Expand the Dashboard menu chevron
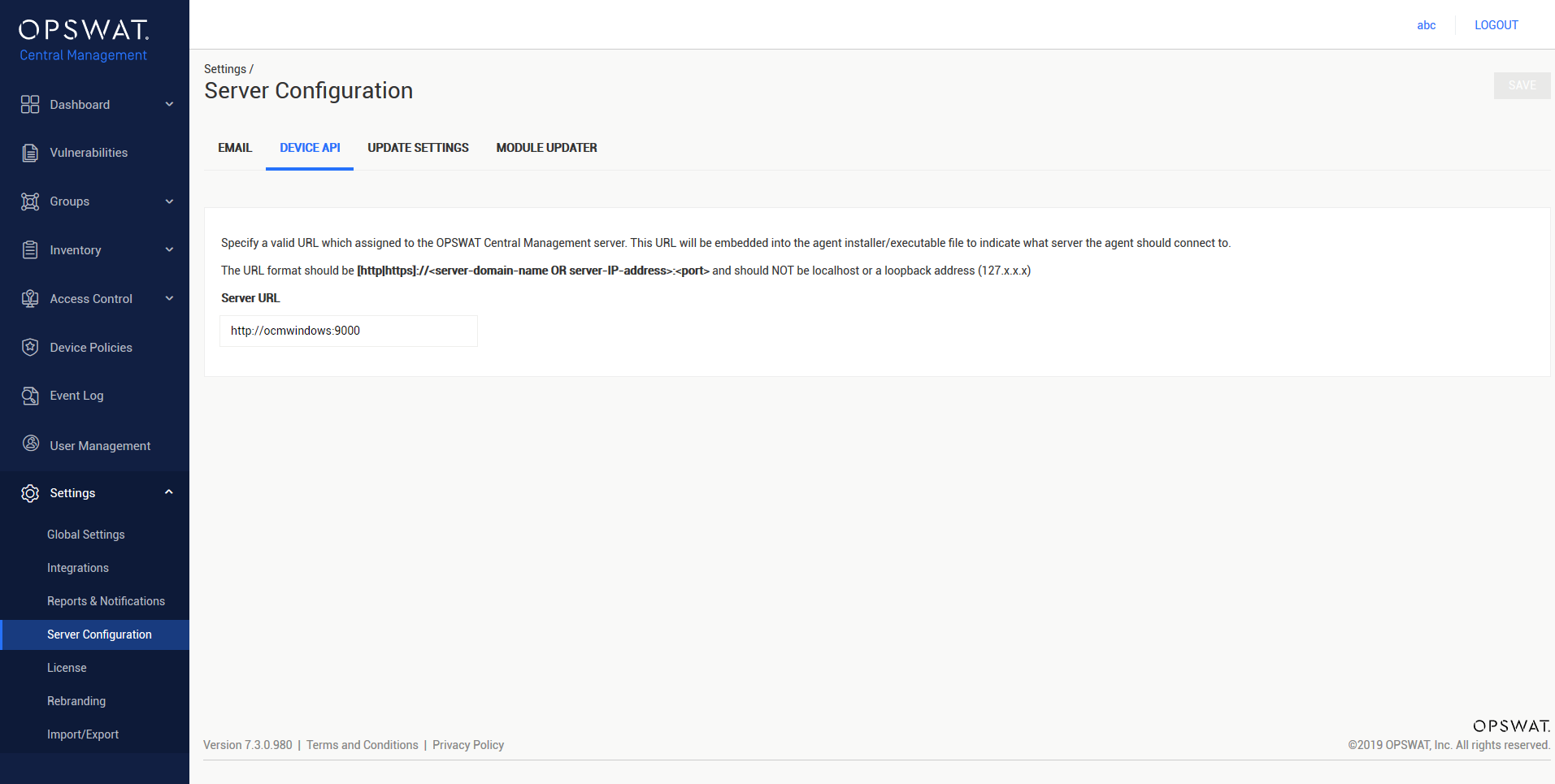 tap(169, 104)
